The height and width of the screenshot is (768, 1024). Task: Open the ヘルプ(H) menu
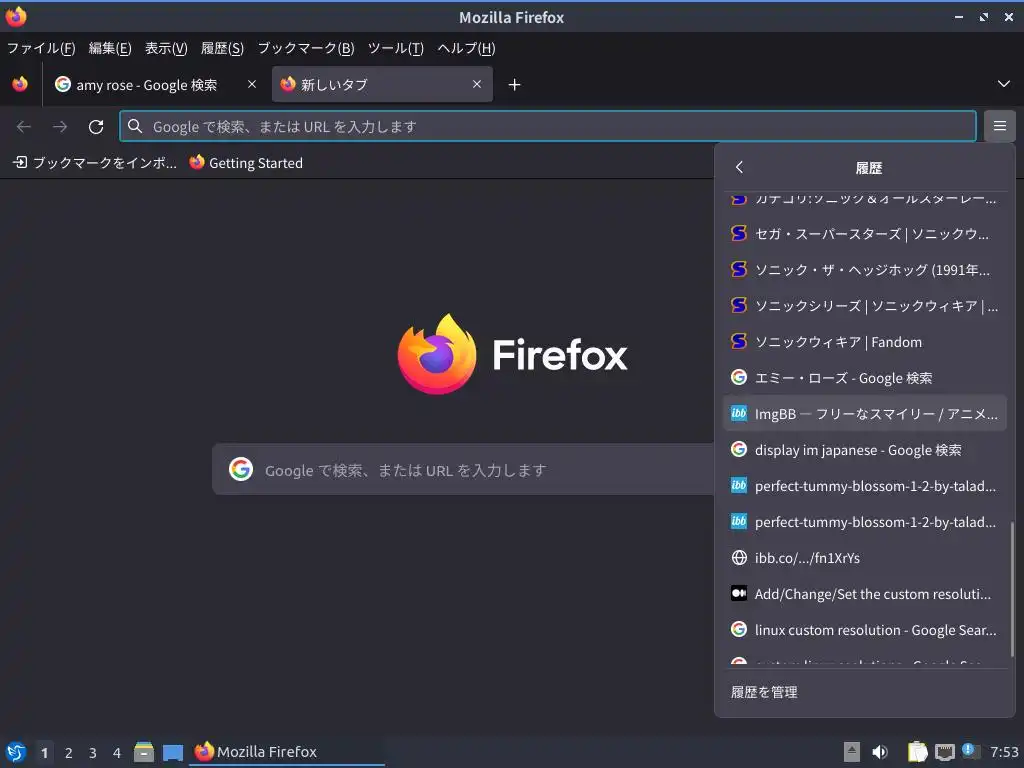coord(466,48)
